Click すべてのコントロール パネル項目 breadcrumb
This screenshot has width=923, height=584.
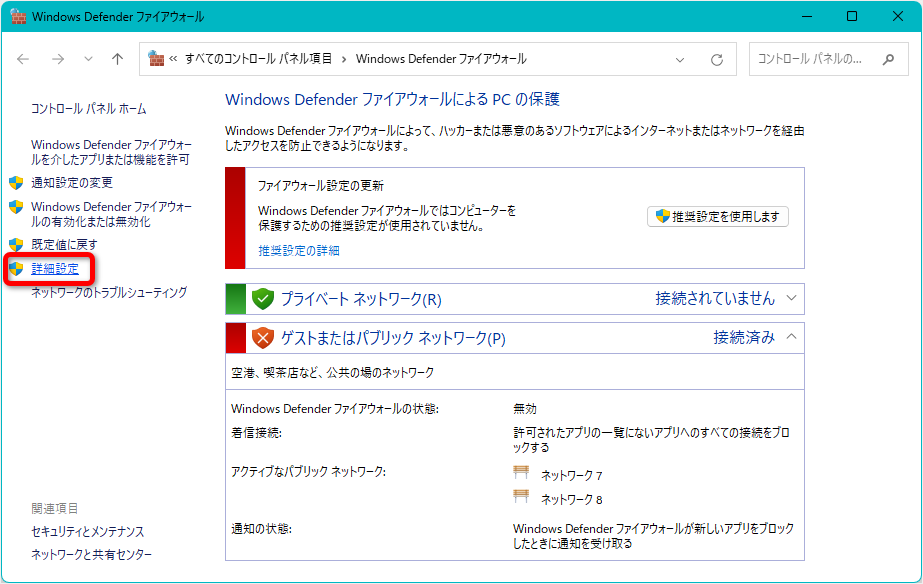tap(258, 59)
